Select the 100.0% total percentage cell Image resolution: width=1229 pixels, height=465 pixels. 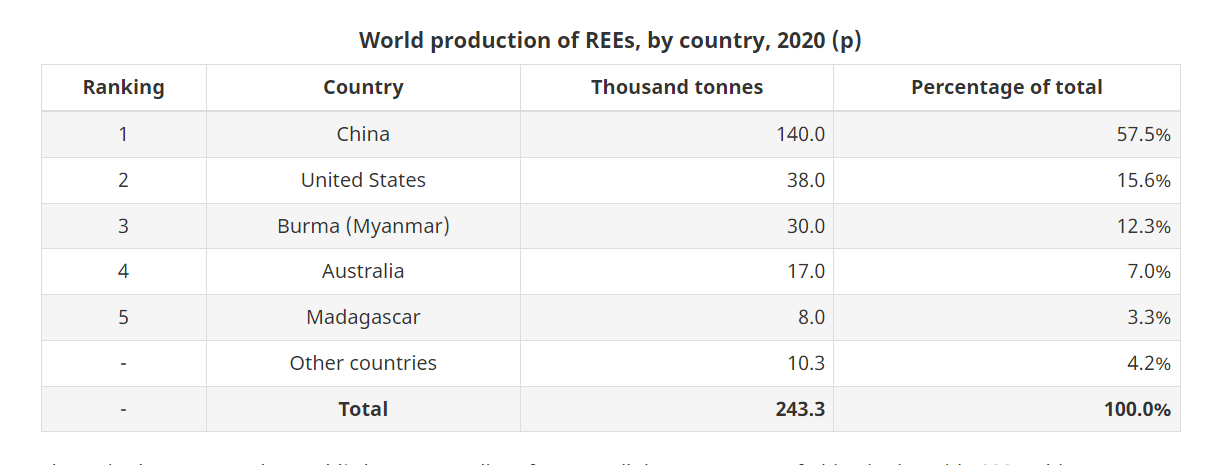(x=1138, y=409)
